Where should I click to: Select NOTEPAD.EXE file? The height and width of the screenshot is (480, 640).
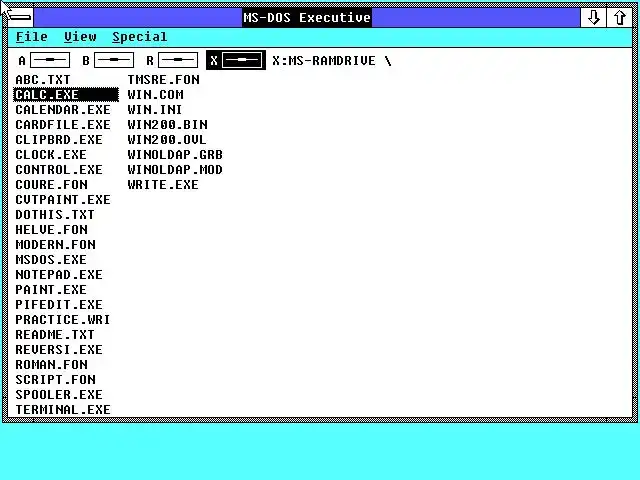(x=59, y=275)
